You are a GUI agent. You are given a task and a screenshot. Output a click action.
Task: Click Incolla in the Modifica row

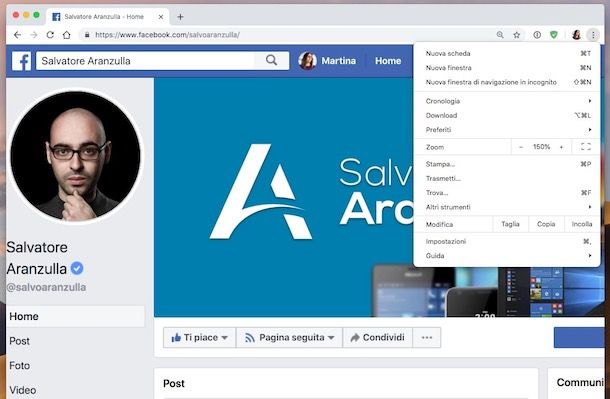582,224
